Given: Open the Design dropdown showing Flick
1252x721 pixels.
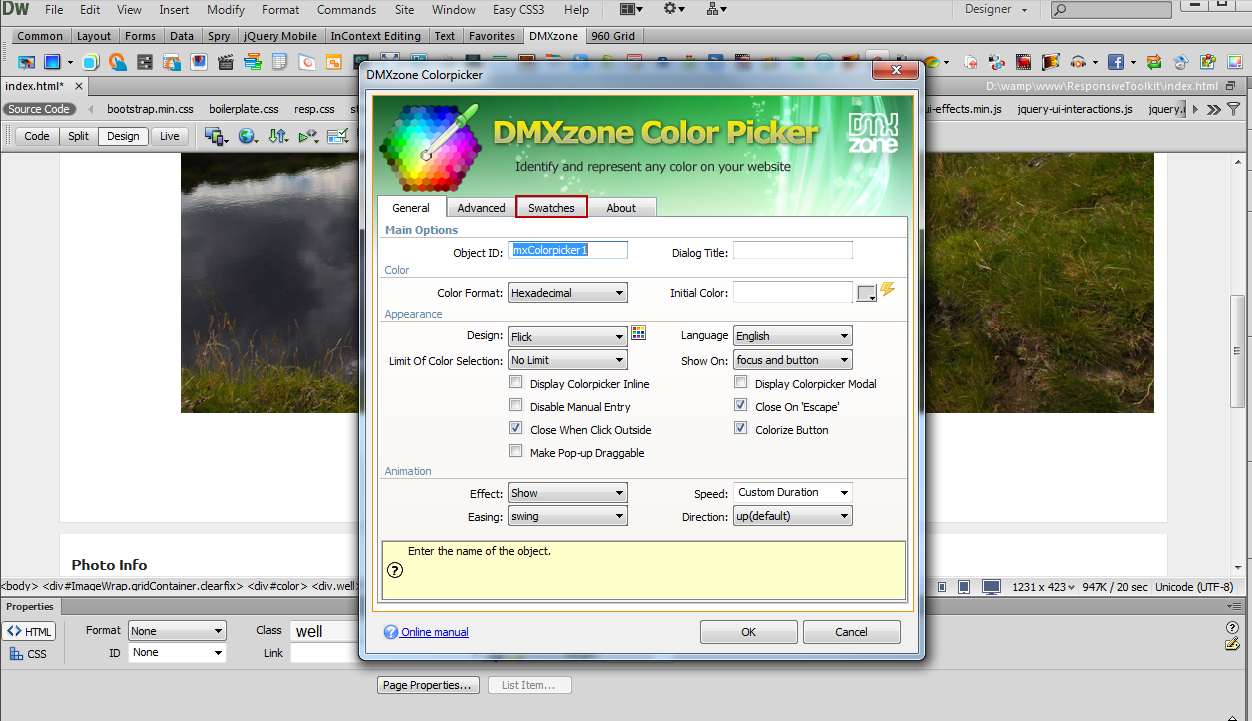Looking at the screenshot, I should tap(568, 336).
